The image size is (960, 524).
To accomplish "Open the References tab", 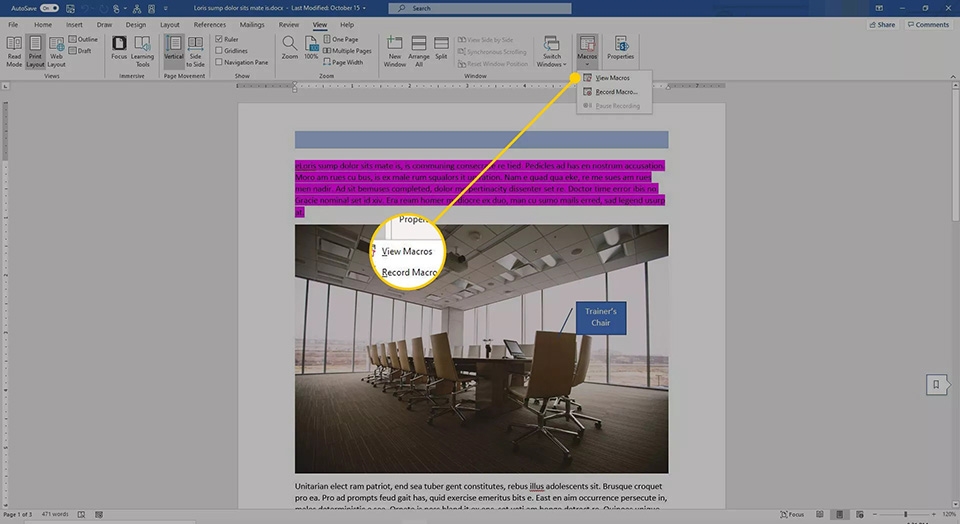I will point(209,24).
